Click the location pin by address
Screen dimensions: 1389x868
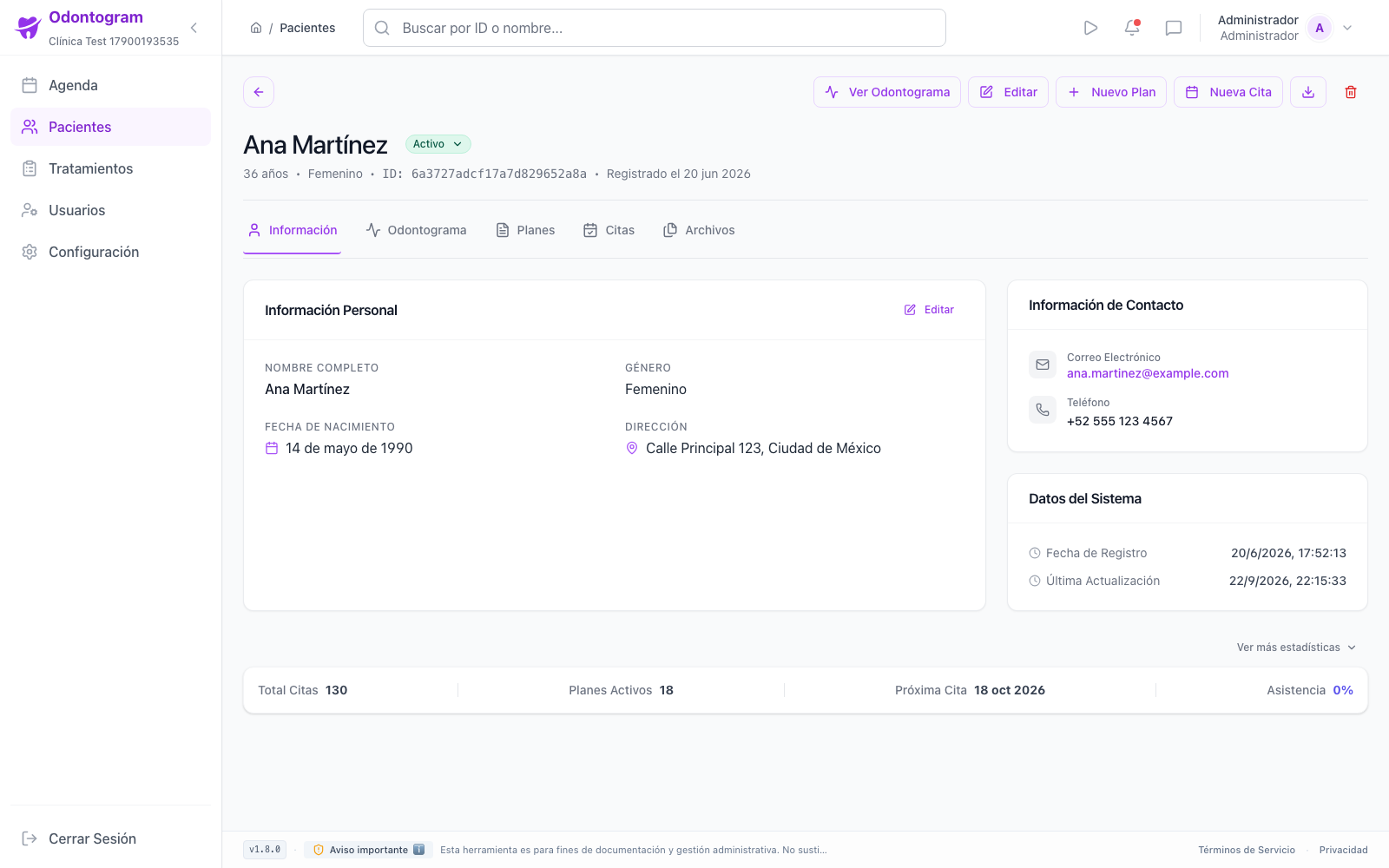tap(632, 448)
